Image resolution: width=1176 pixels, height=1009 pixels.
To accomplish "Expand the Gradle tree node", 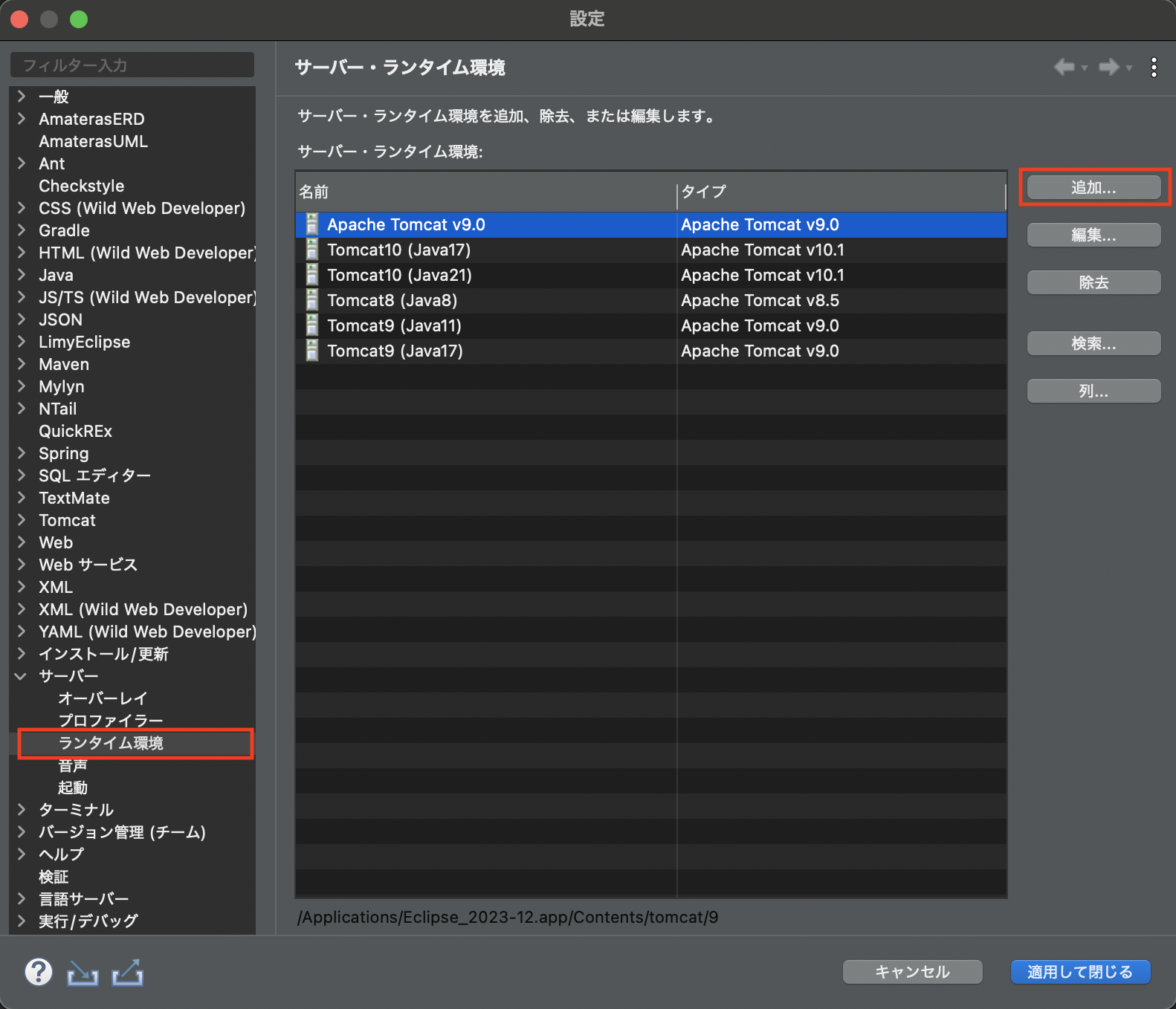I will [22, 230].
